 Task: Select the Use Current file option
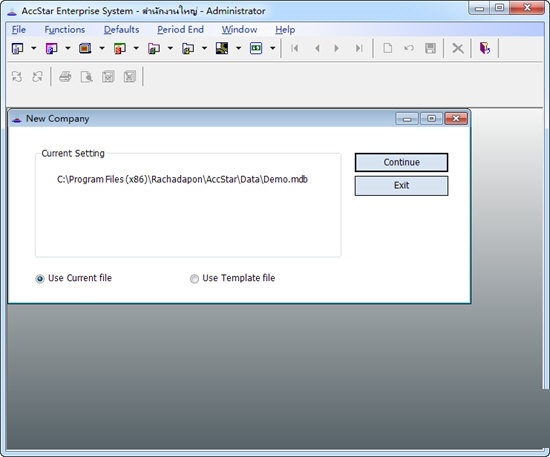[x=74, y=278]
